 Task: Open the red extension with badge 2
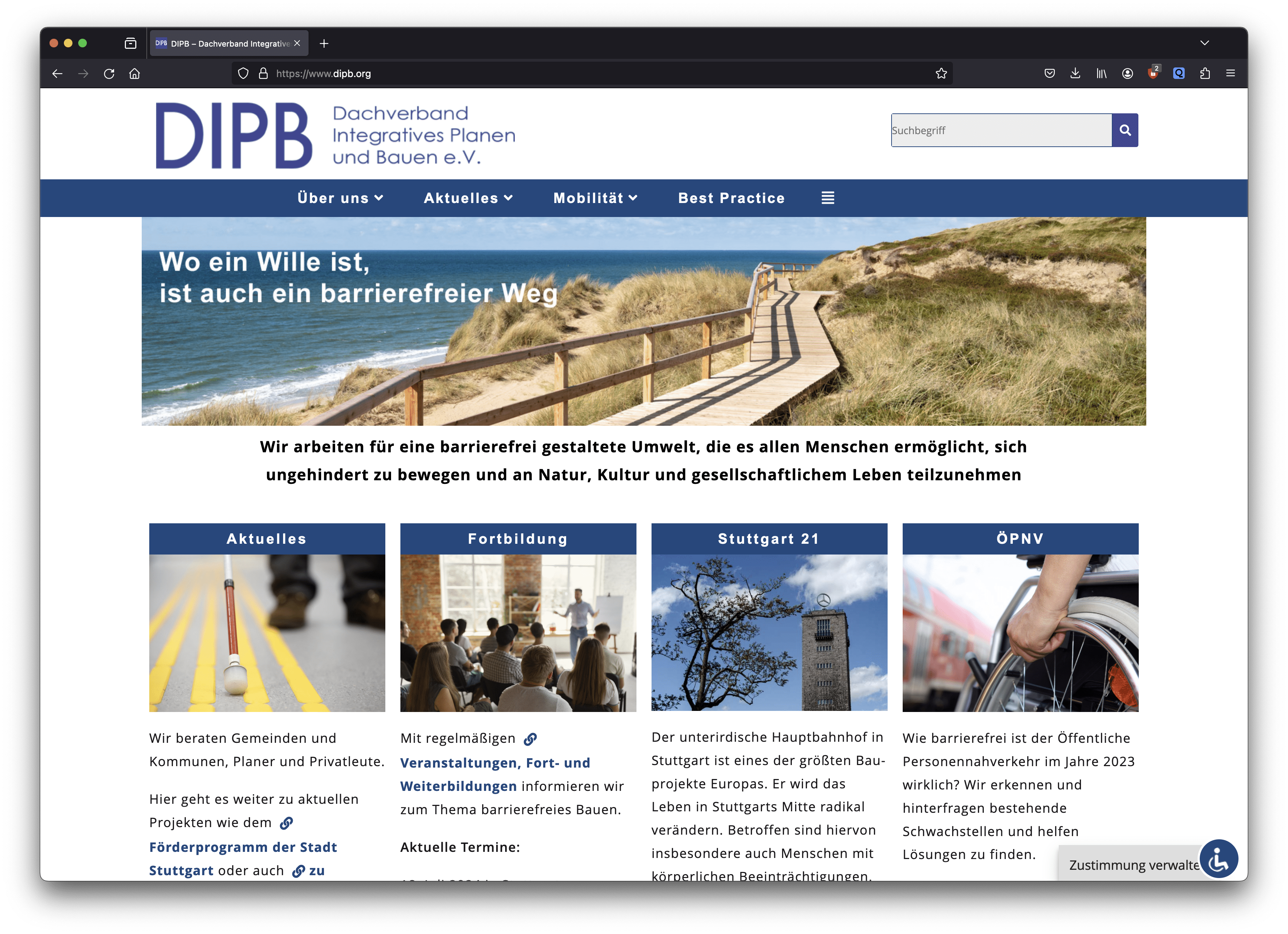[1153, 72]
